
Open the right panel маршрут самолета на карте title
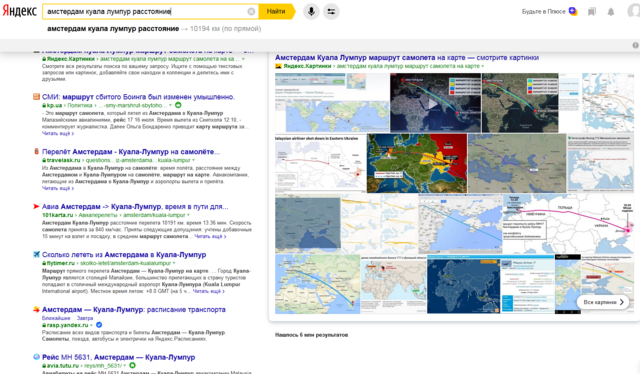point(407,58)
